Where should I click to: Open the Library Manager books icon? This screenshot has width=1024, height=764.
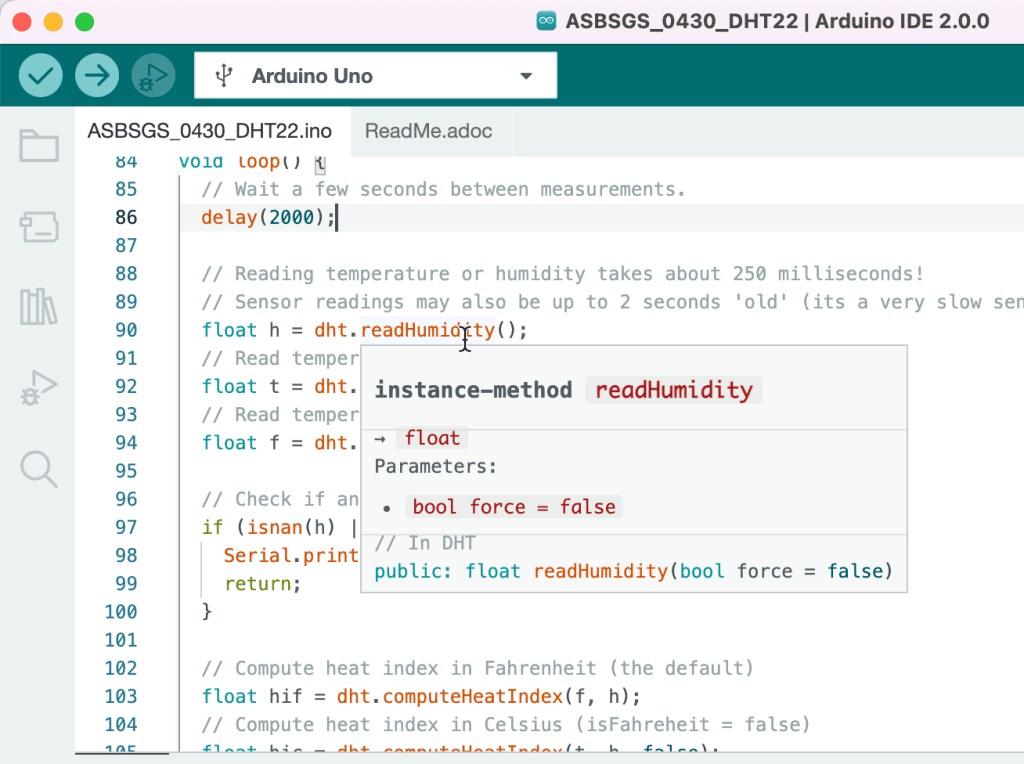(39, 307)
